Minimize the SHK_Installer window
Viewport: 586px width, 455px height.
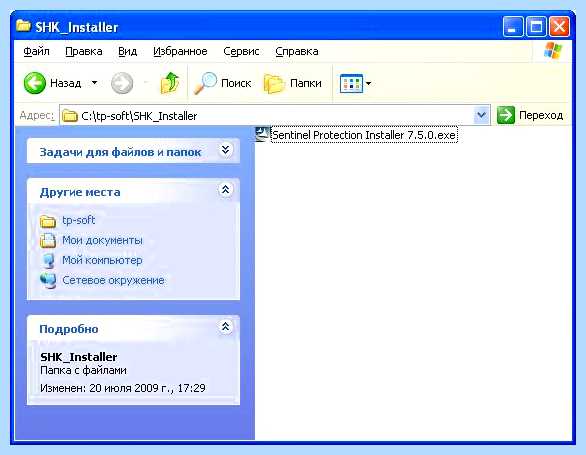coord(512,27)
